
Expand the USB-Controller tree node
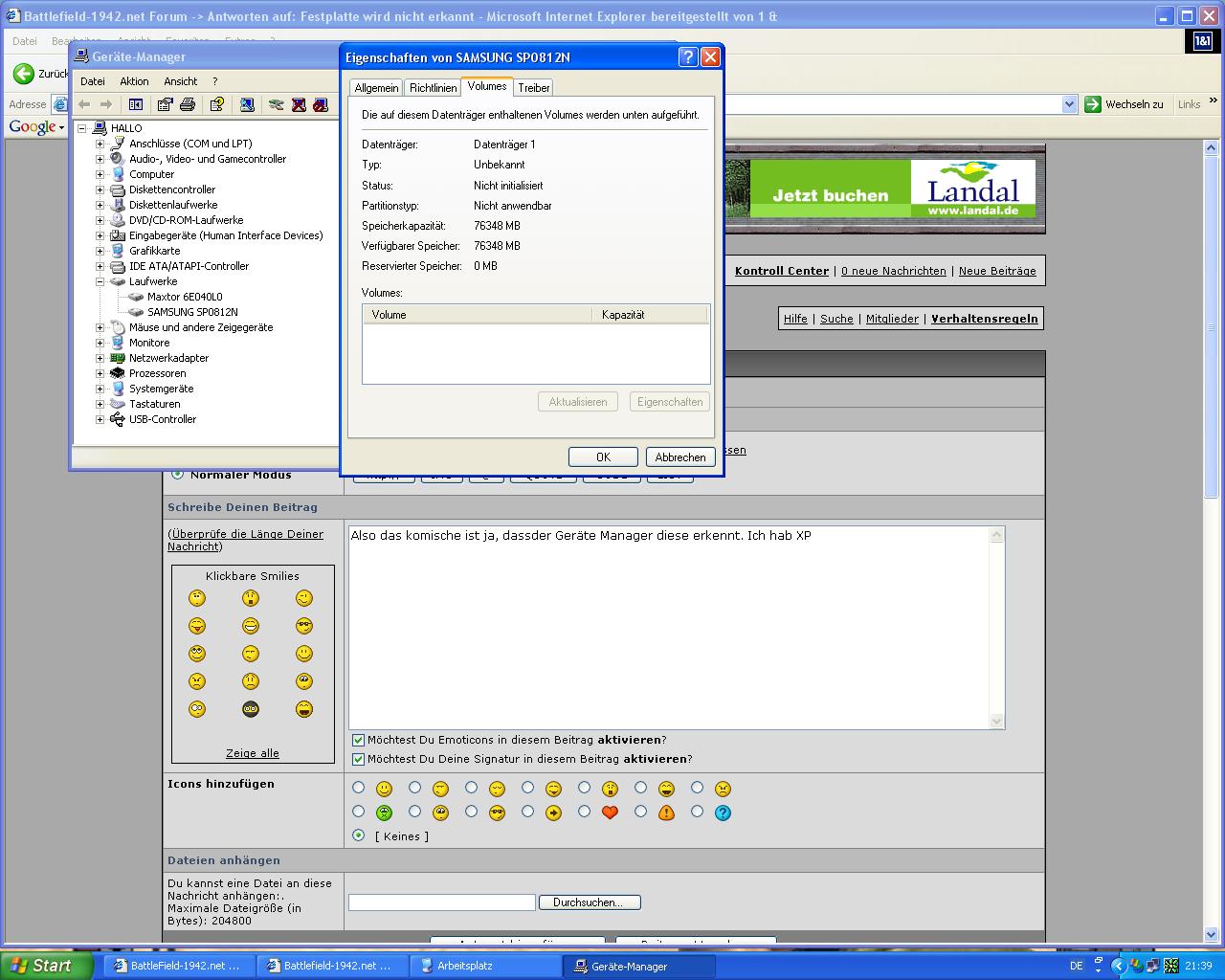pyautogui.click(x=100, y=419)
